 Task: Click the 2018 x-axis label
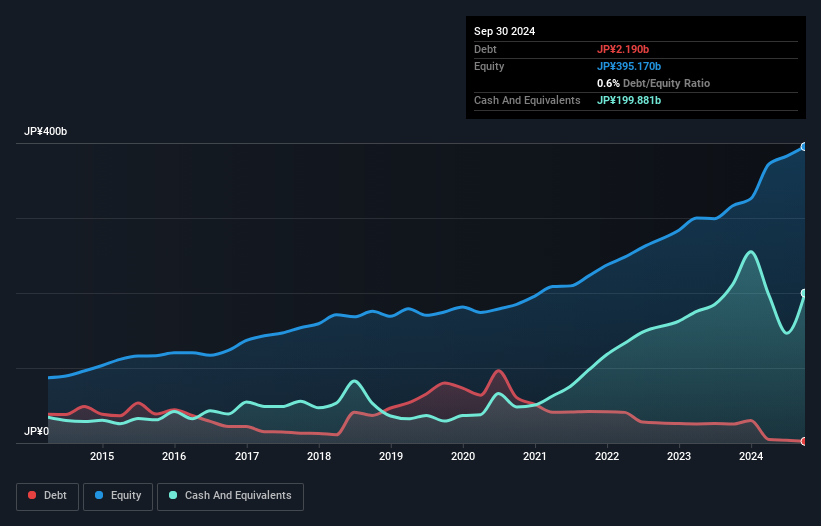point(319,456)
